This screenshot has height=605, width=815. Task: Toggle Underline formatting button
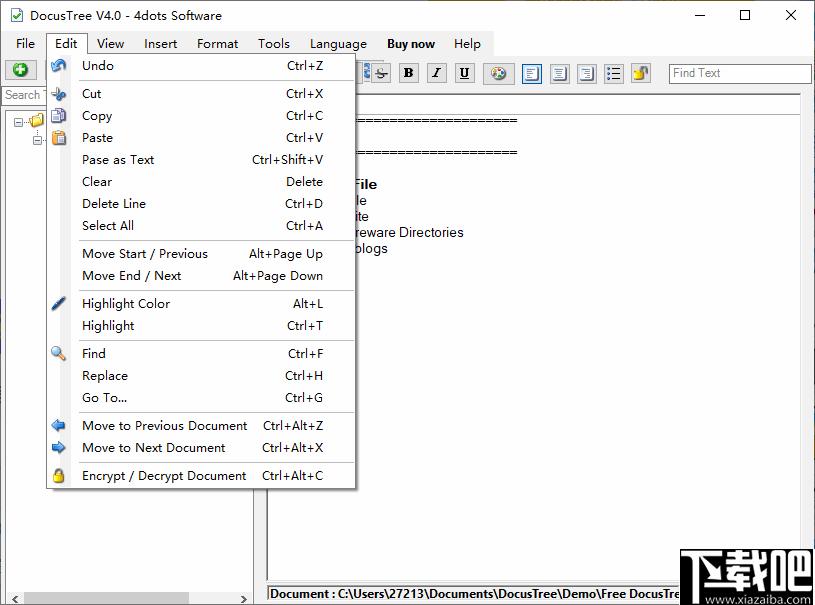[465, 73]
